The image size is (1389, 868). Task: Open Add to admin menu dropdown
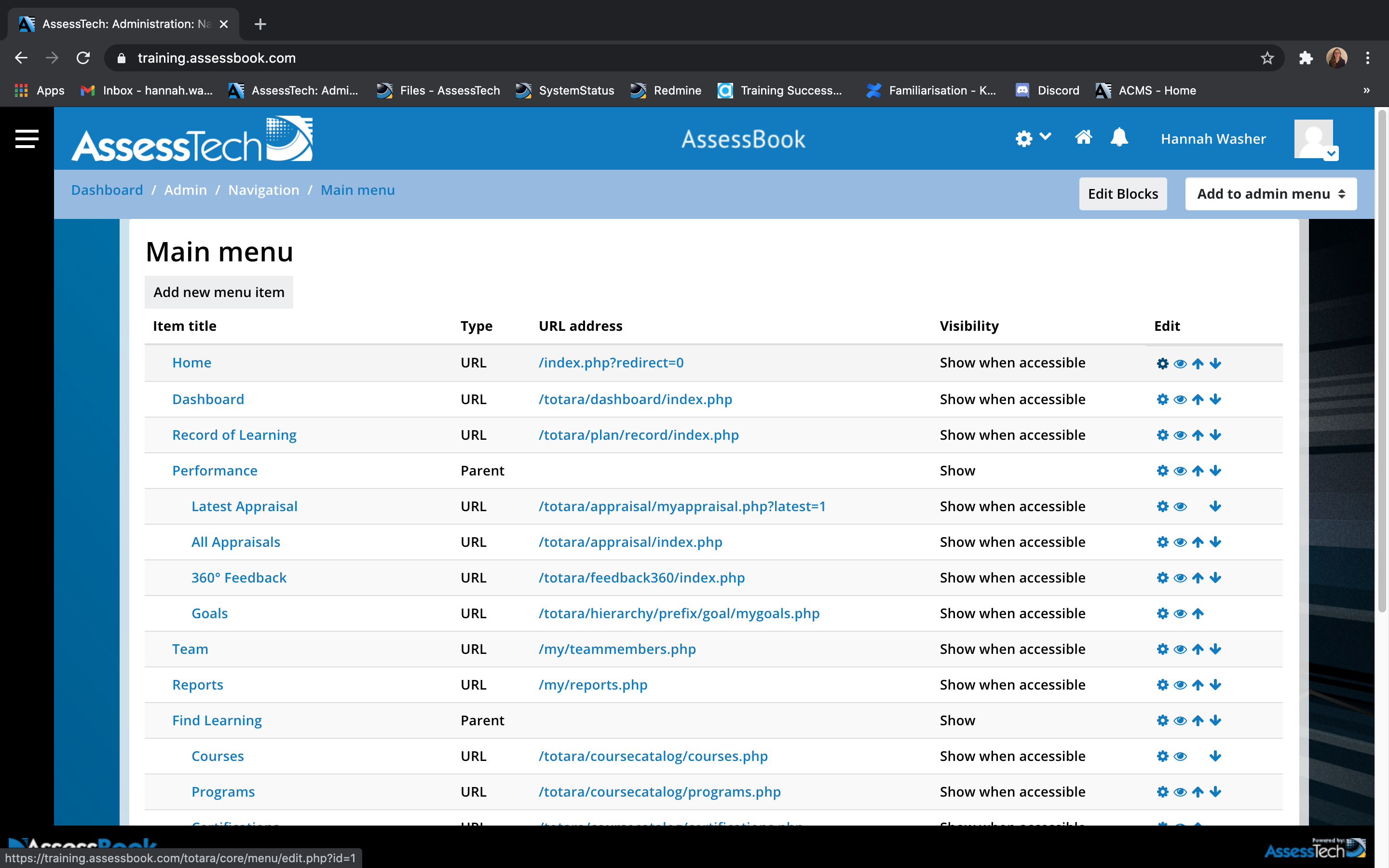(x=1271, y=194)
